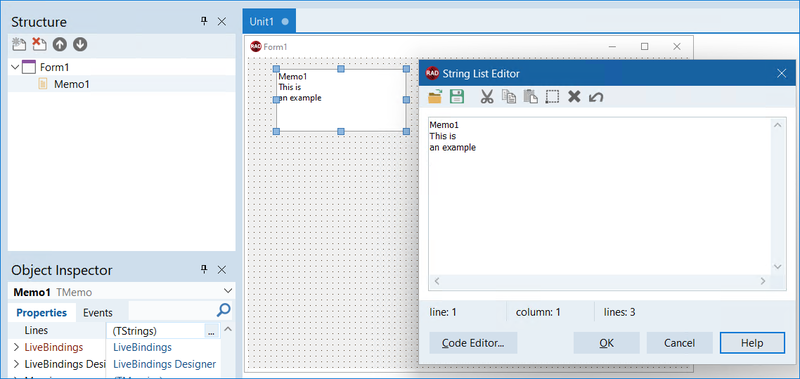Click the Copy icon in editor toolbar
This screenshot has width=800, height=379.
tap(509, 96)
